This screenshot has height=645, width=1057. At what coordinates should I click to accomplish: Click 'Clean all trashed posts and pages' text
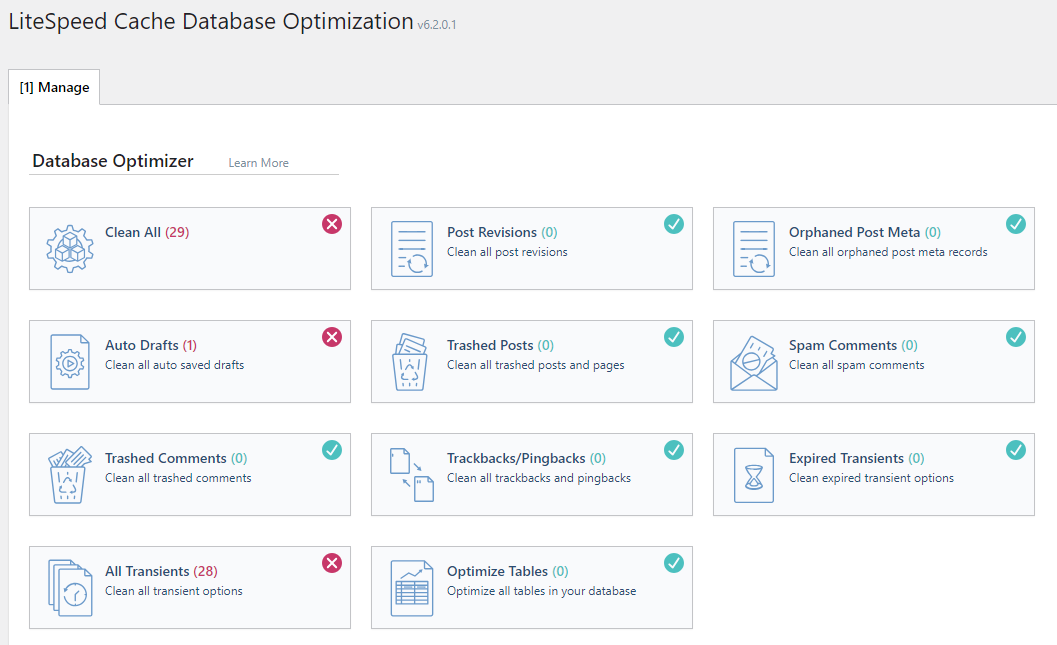point(535,365)
